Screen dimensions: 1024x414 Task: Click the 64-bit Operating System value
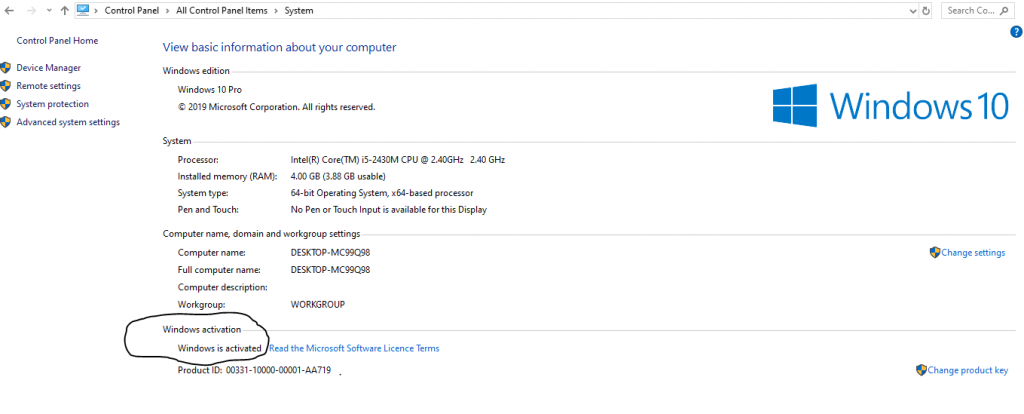(381, 193)
